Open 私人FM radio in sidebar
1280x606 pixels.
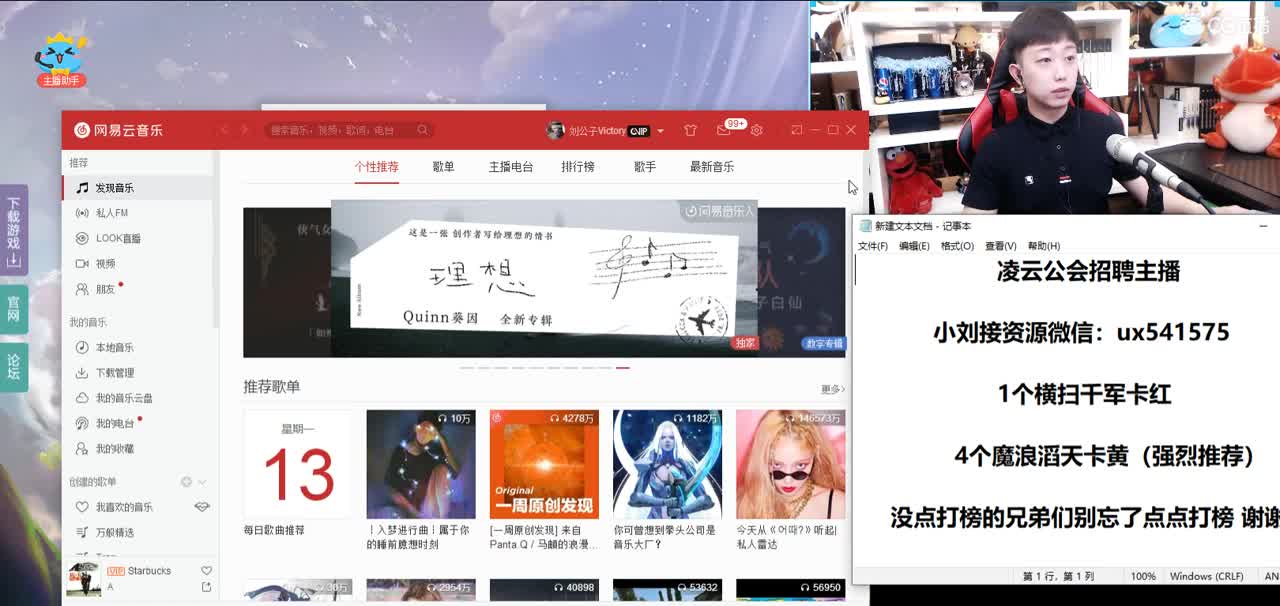[x=138, y=213]
